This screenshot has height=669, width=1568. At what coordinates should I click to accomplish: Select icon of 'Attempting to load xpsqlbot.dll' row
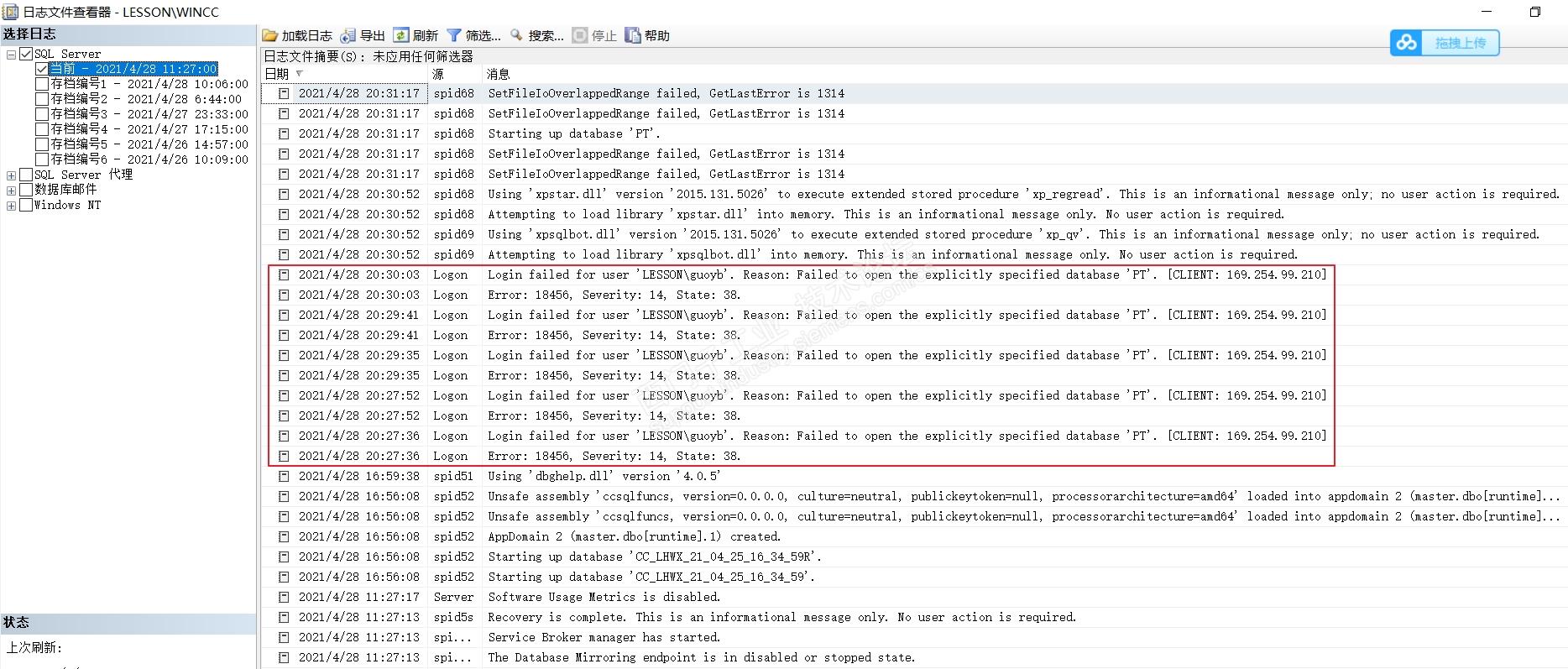[284, 254]
